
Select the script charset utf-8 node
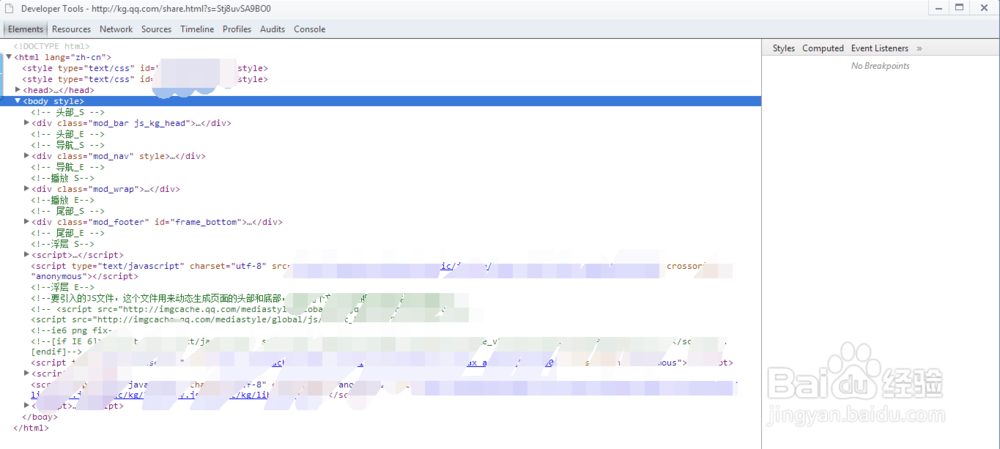click(x=381, y=271)
